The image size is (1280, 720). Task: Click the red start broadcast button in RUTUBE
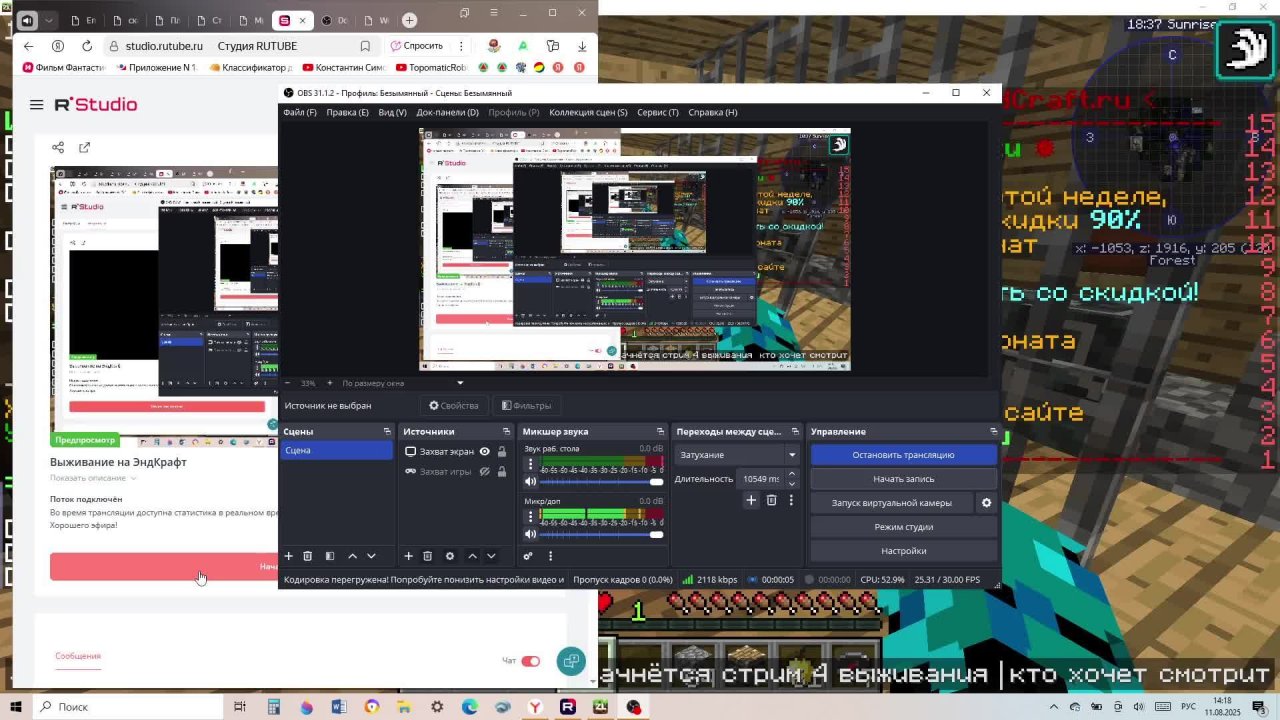coord(164,567)
